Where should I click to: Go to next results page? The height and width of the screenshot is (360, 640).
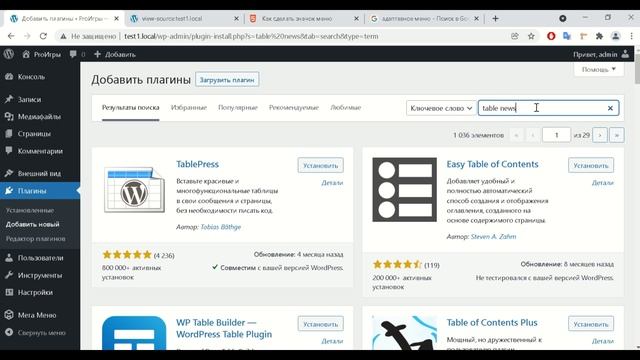coord(600,135)
